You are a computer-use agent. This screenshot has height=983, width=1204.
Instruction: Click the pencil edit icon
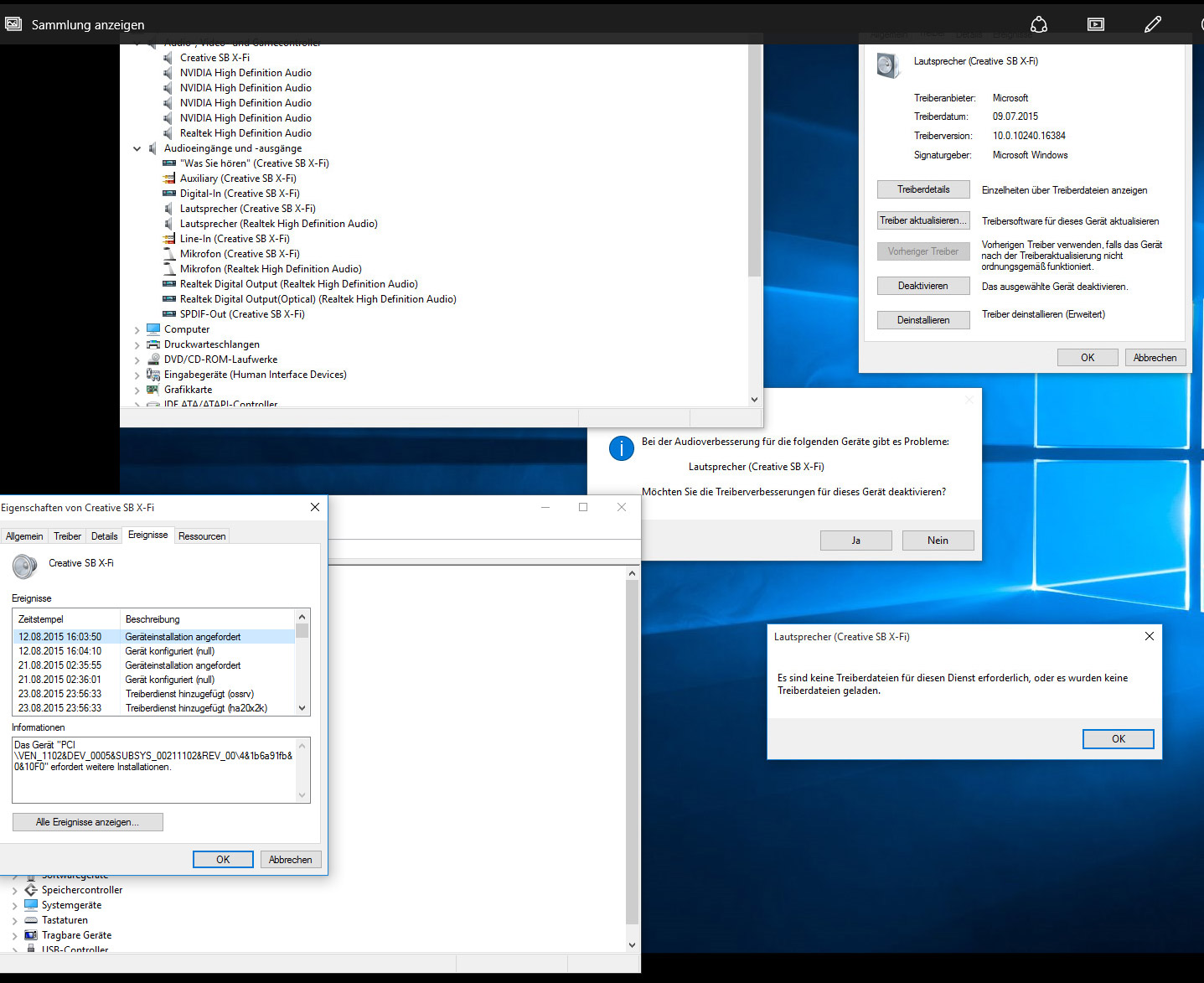click(x=1153, y=24)
